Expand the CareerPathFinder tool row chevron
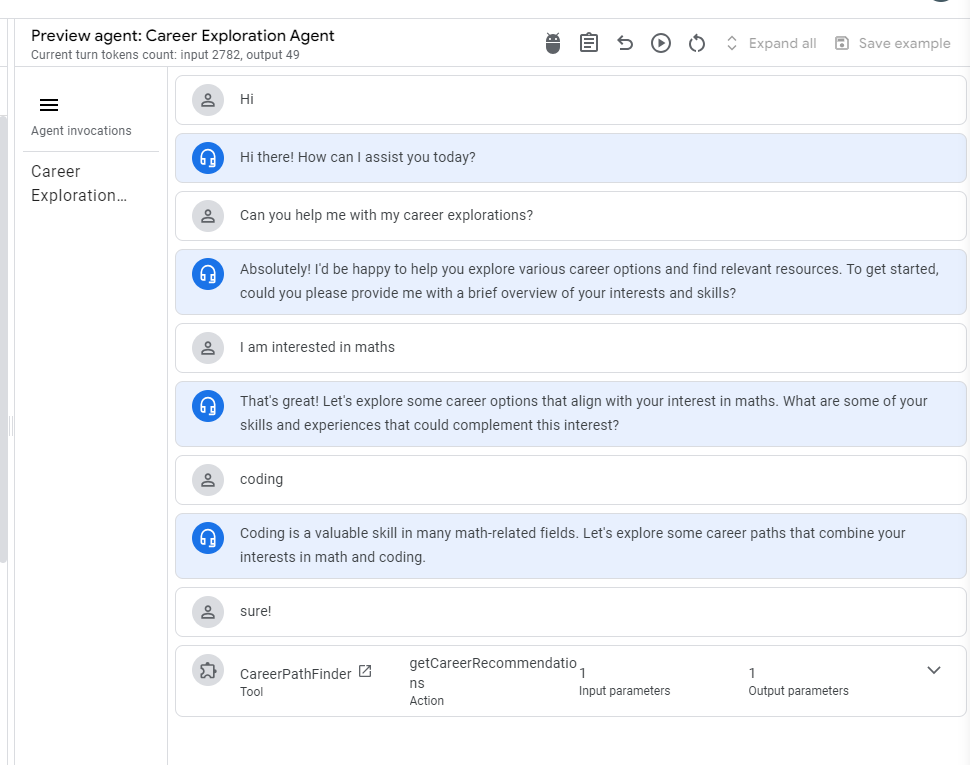The height and width of the screenshot is (765, 970). 934,670
